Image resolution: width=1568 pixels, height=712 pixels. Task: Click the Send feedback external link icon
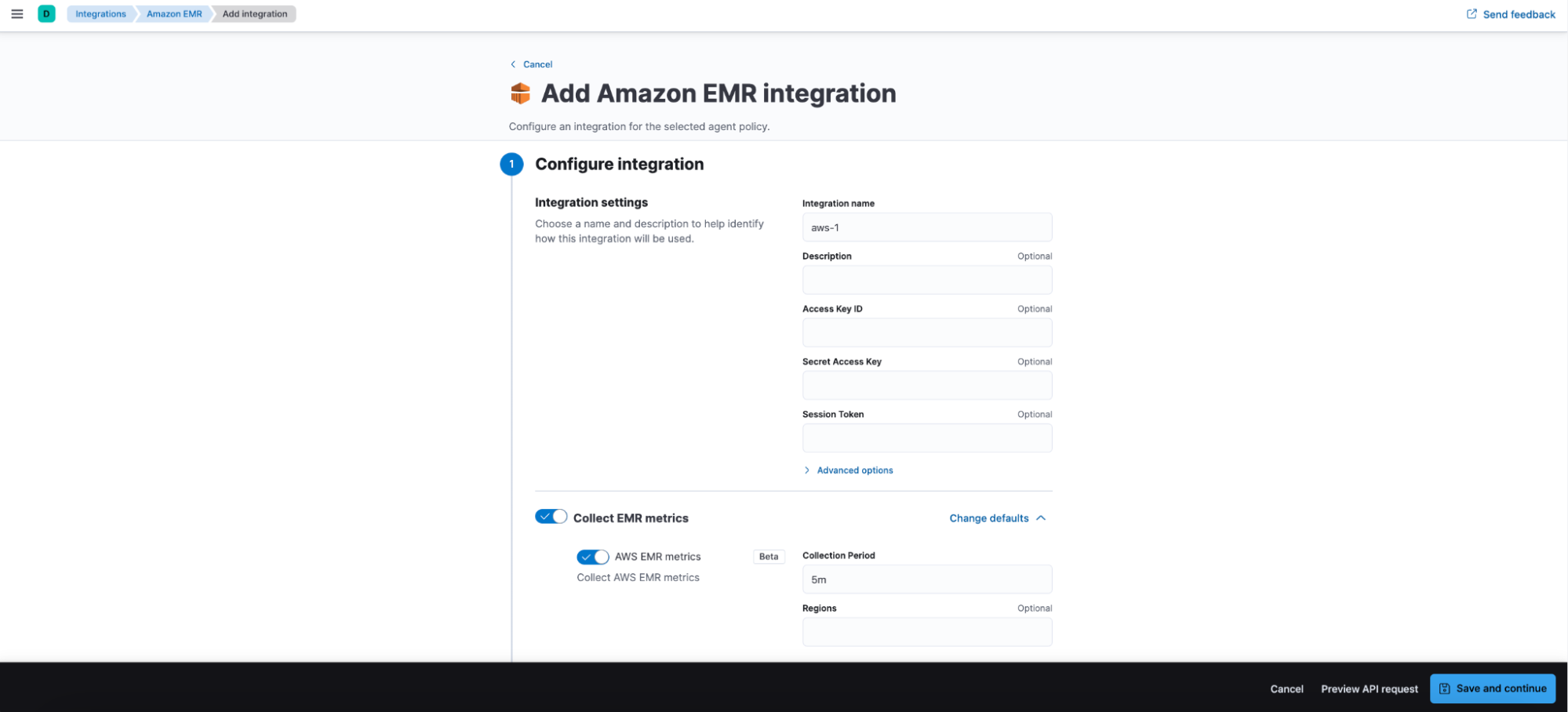pyautogui.click(x=1472, y=14)
